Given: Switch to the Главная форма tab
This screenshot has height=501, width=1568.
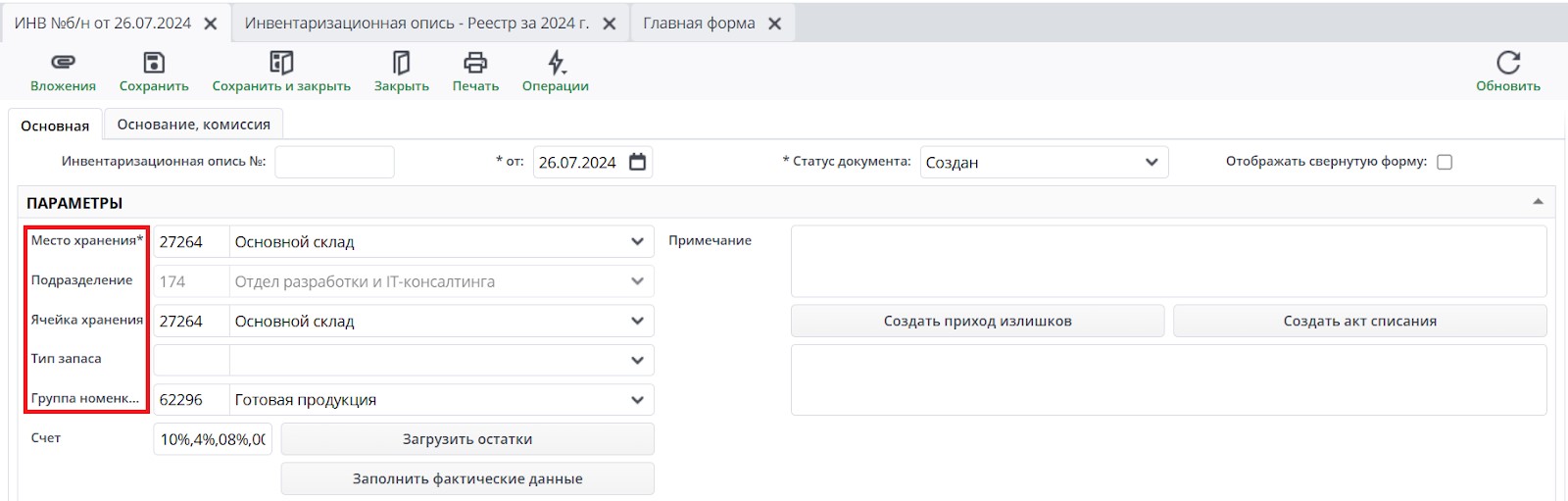Looking at the screenshot, I should pyautogui.click(x=699, y=24).
